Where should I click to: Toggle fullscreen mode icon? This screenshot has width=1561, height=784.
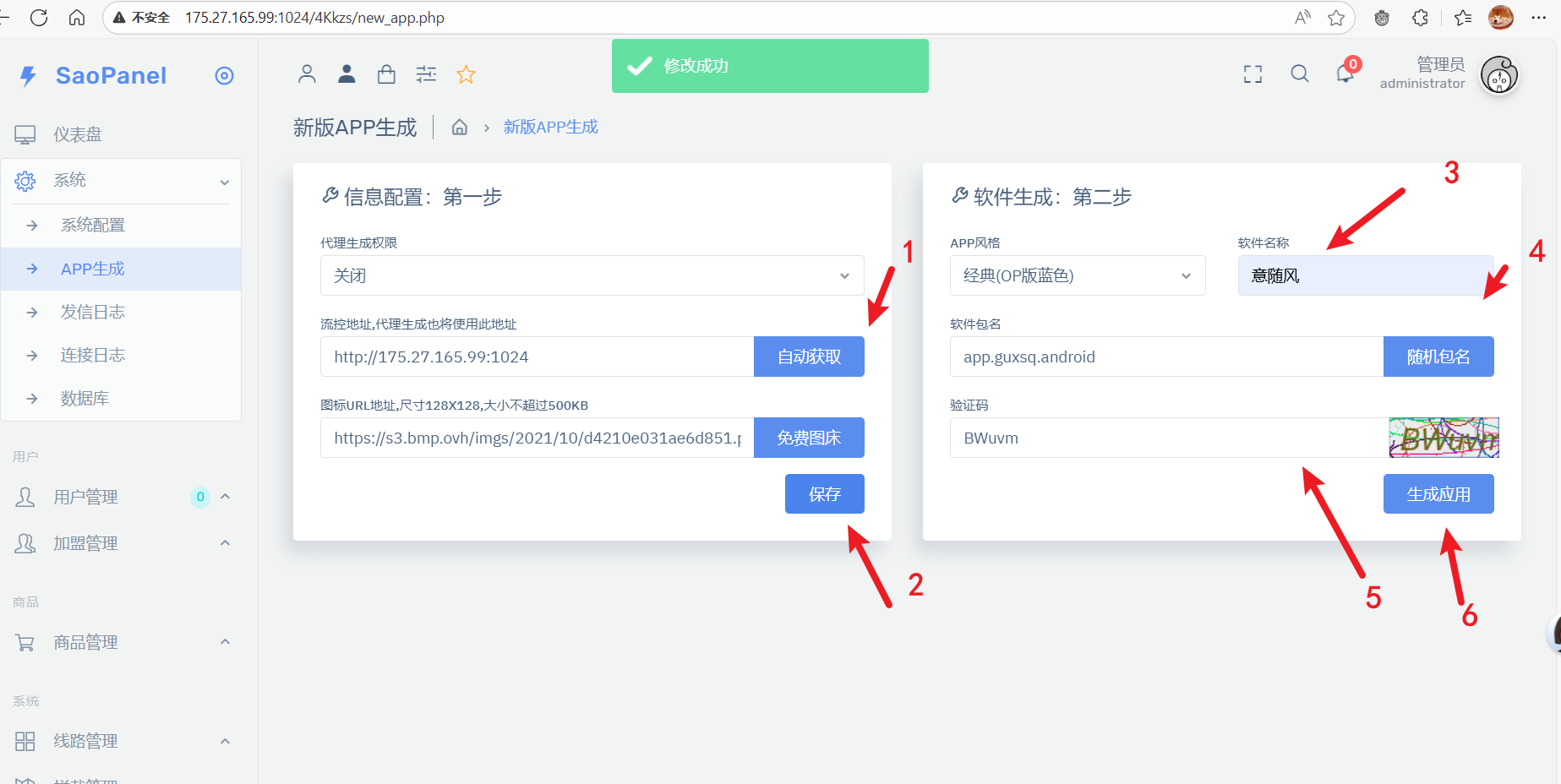1253,74
